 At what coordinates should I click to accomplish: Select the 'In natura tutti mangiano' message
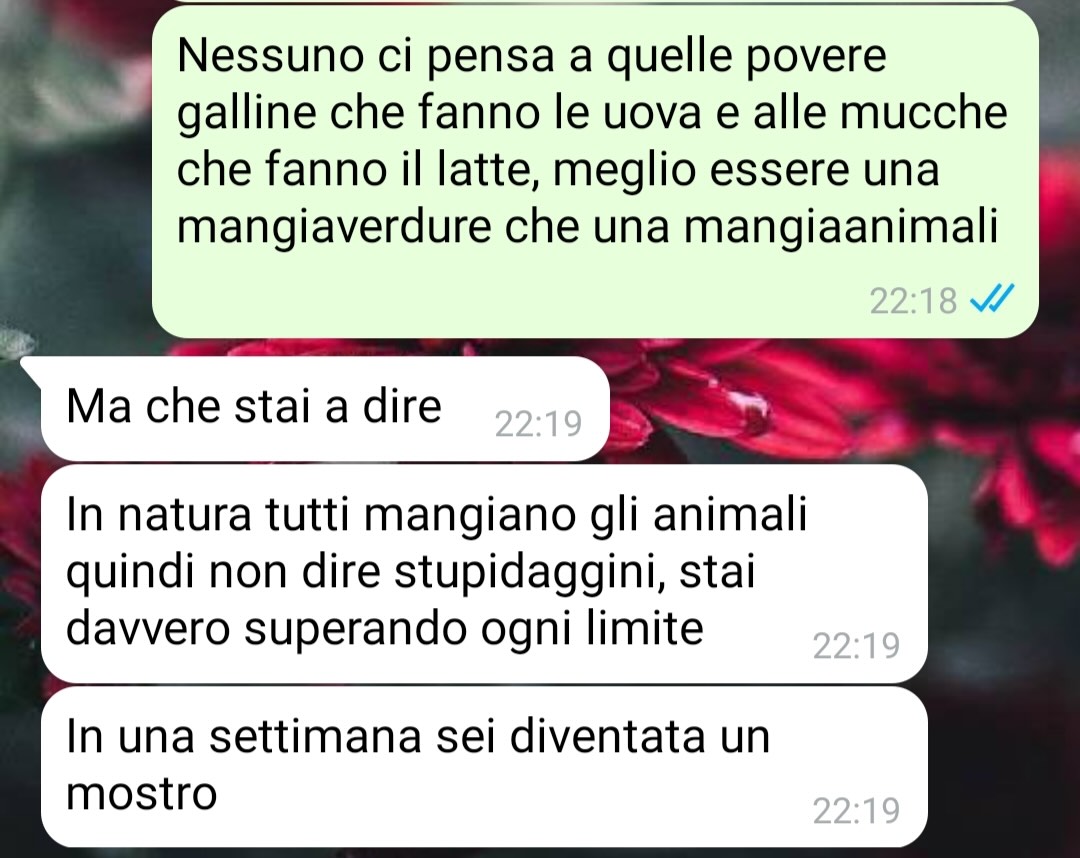[484, 574]
